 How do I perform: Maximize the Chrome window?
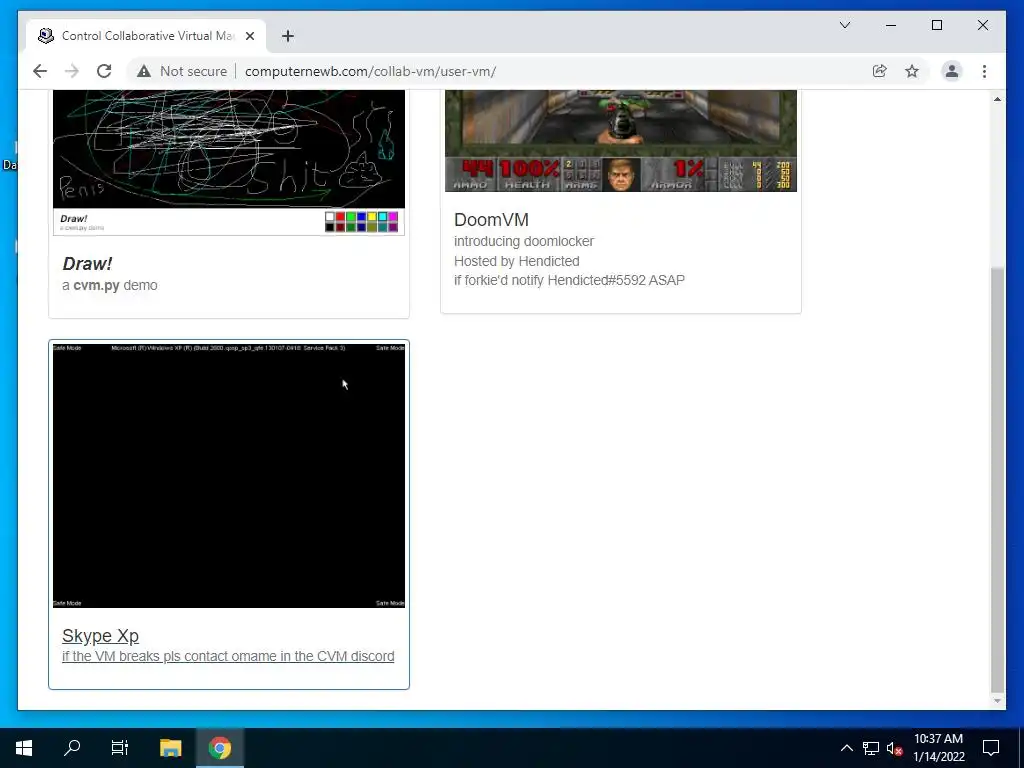936,25
